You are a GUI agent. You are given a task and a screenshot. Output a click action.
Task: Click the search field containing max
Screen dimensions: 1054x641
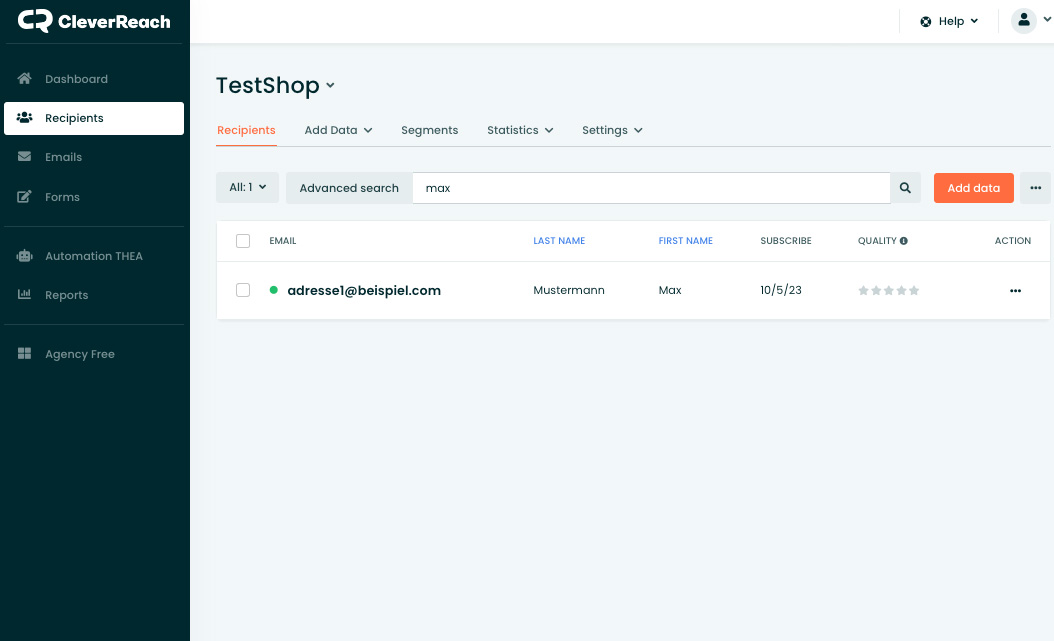[x=650, y=188]
